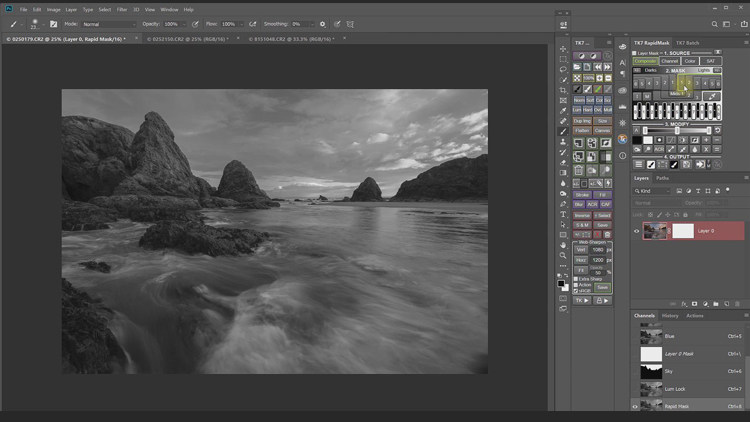Choose the Eyedropper tool
Screen dimensions: 750x422
(563, 111)
